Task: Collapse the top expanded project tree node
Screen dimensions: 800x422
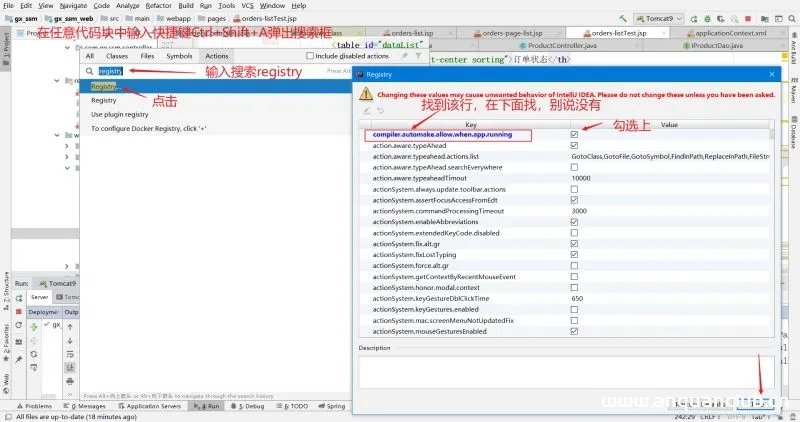Action: point(67,47)
